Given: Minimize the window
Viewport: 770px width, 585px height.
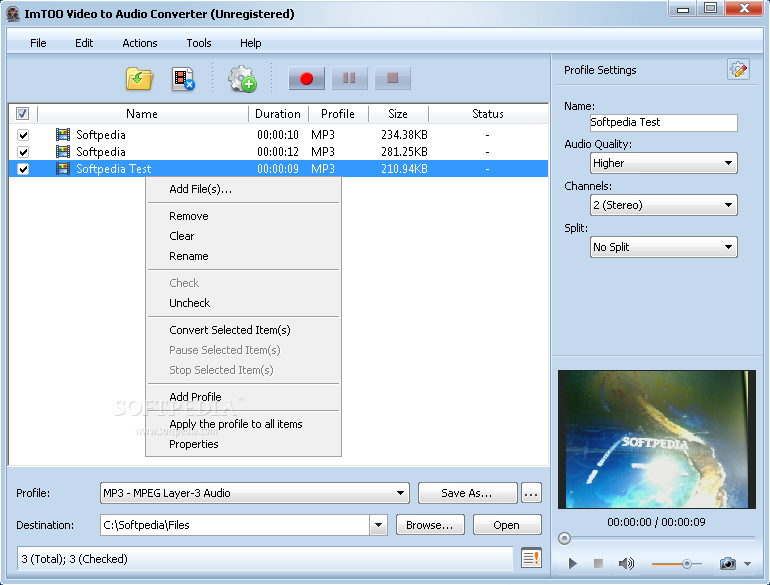Looking at the screenshot, I should coord(683,8).
